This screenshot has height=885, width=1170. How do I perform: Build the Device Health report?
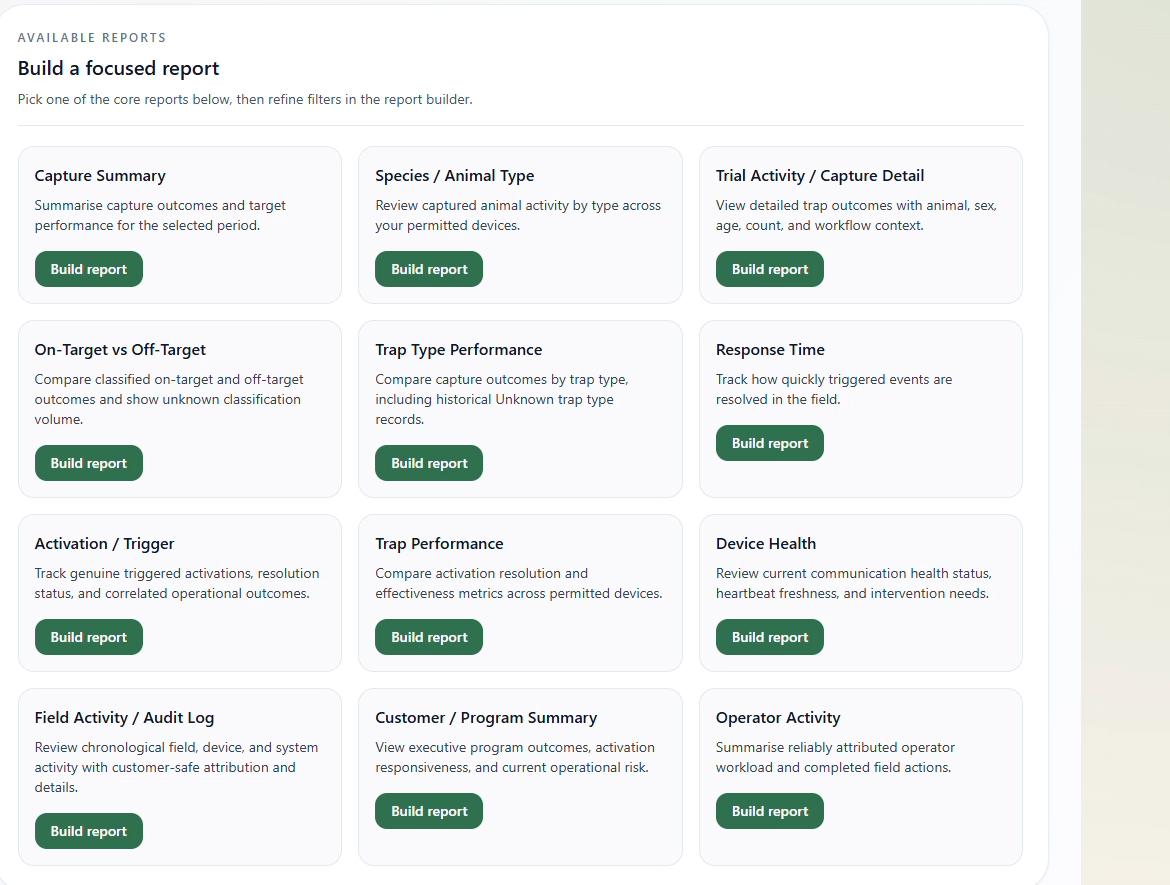point(769,637)
